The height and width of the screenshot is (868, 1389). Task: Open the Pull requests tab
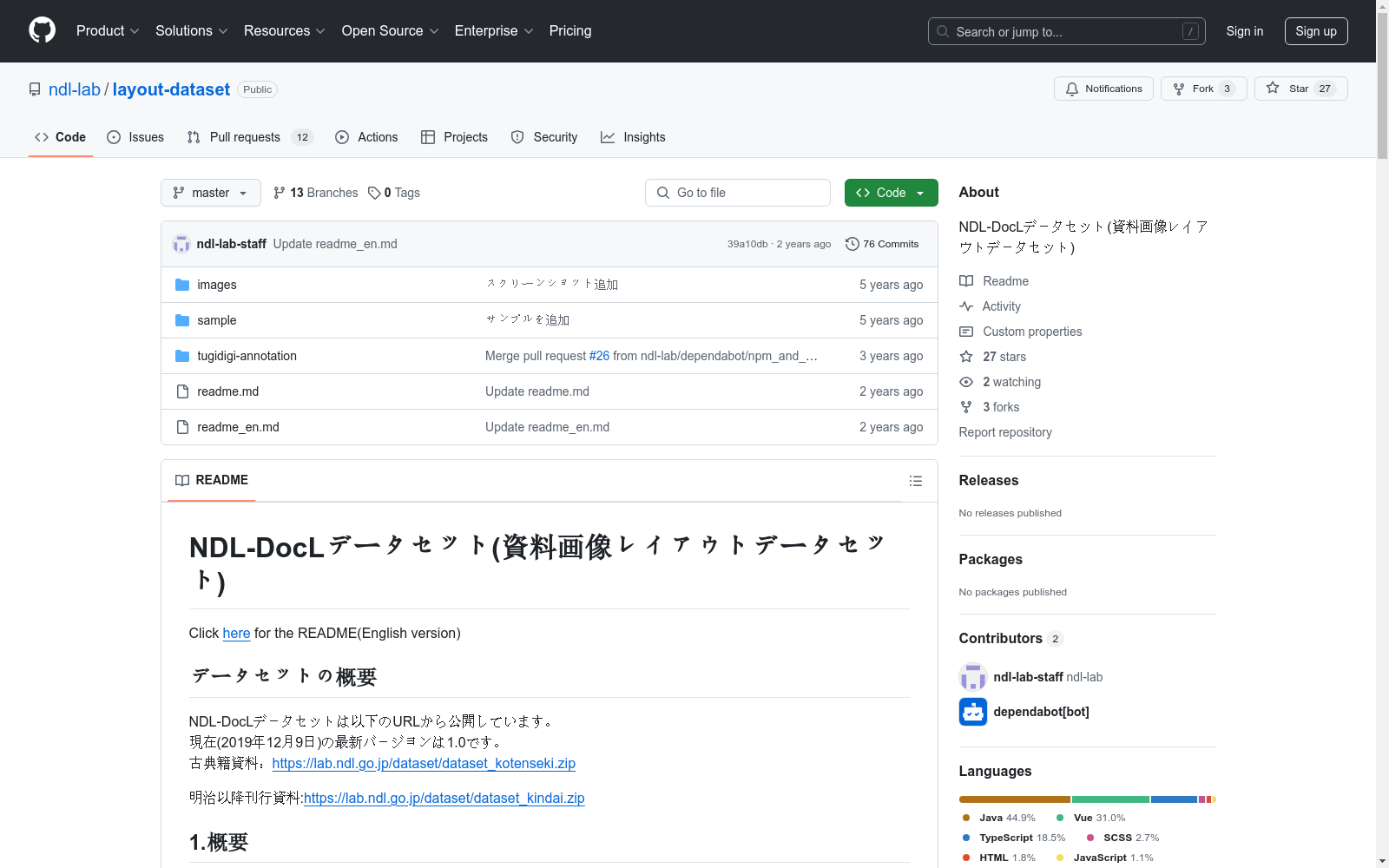pyautogui.click(x=249, y=137)
